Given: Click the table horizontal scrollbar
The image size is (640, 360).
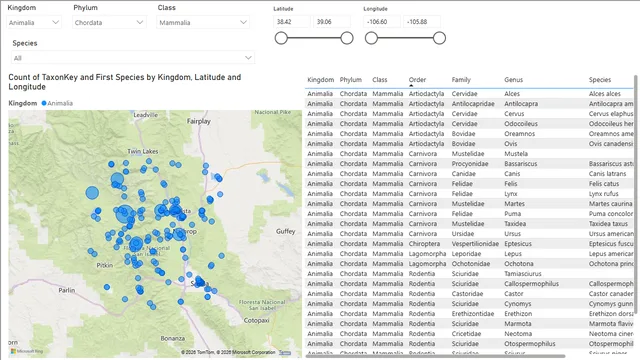Looking at the screenshot, I should click(x=435, y=356).
